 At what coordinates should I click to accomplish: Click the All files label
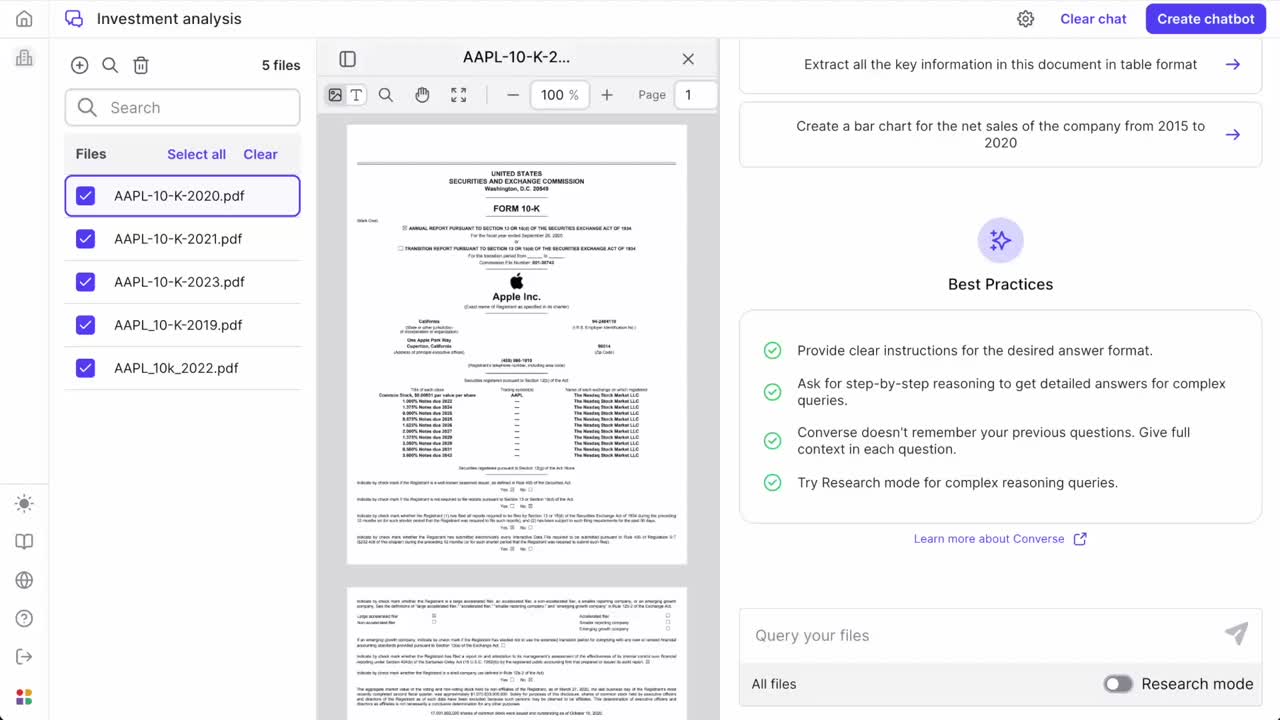(x=774, y=684)
